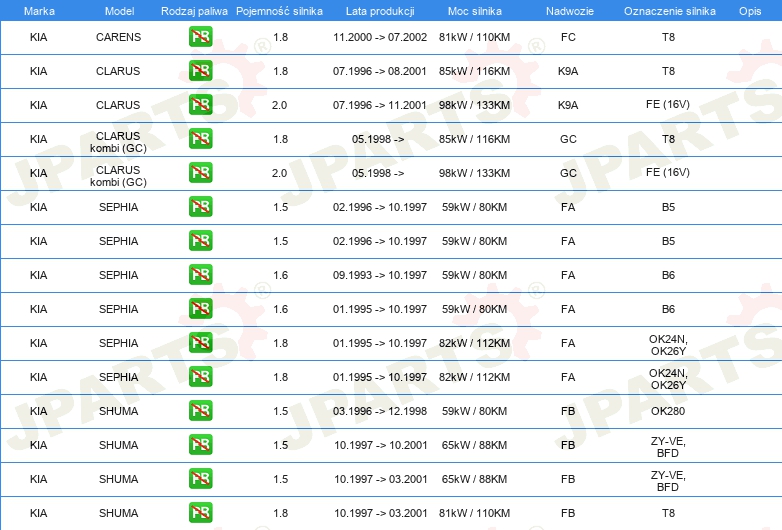The height and width of the screenshot is (530, 782).
Task: Click the B6 engine code in 09.1993 row
Action: (x=668, y=275)
